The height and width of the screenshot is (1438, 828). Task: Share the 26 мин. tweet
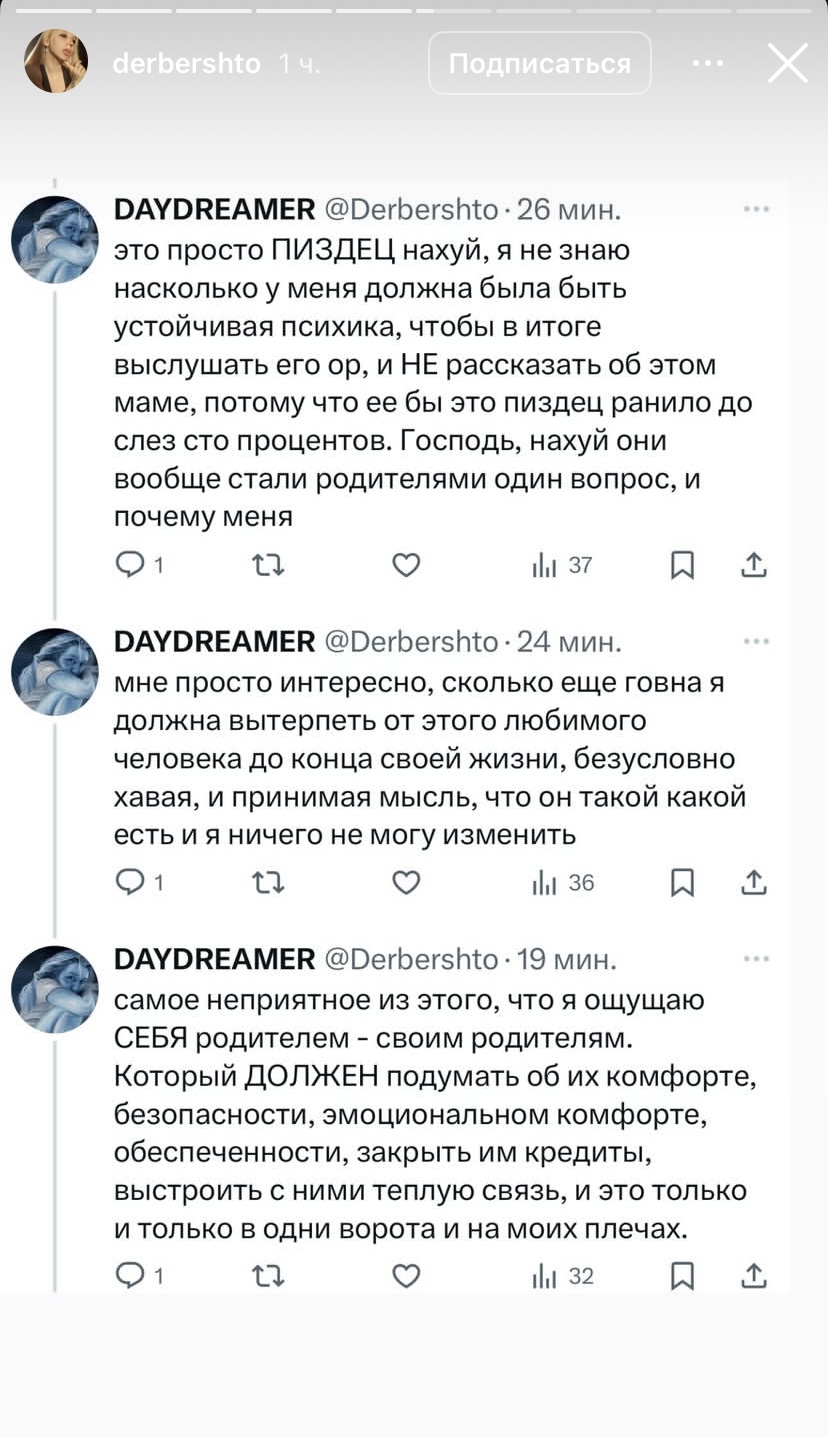[x=753, y=566]
